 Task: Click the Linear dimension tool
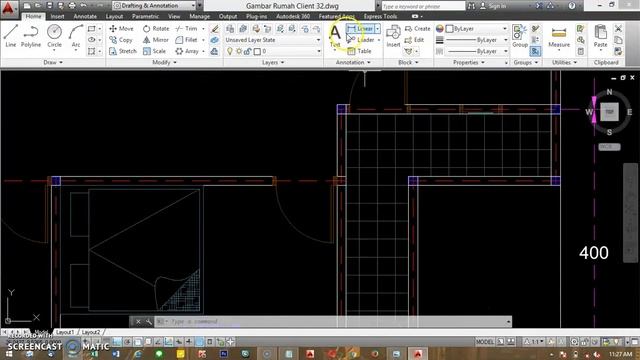360,29
